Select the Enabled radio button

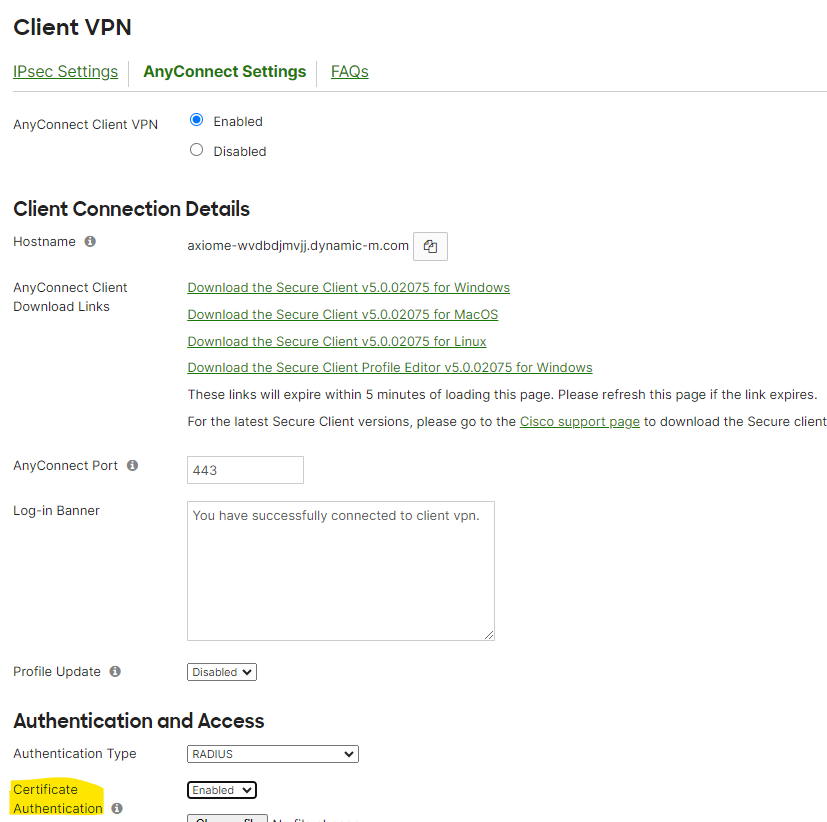[x=196, y=120]
